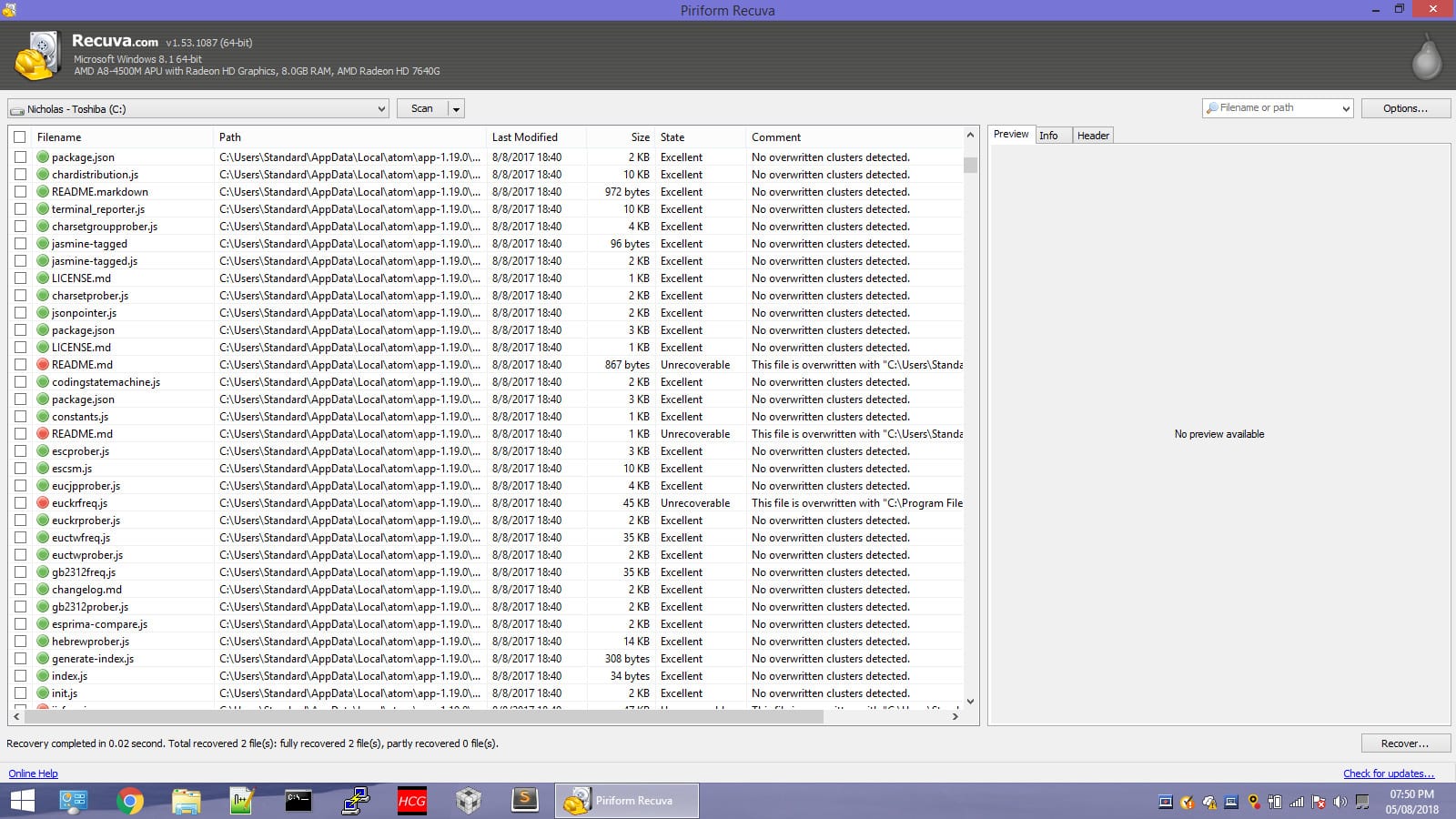This screenshot has width=1456, height=819.
Task: Open File Explorer from the taskbar
Action: point(187,801)
